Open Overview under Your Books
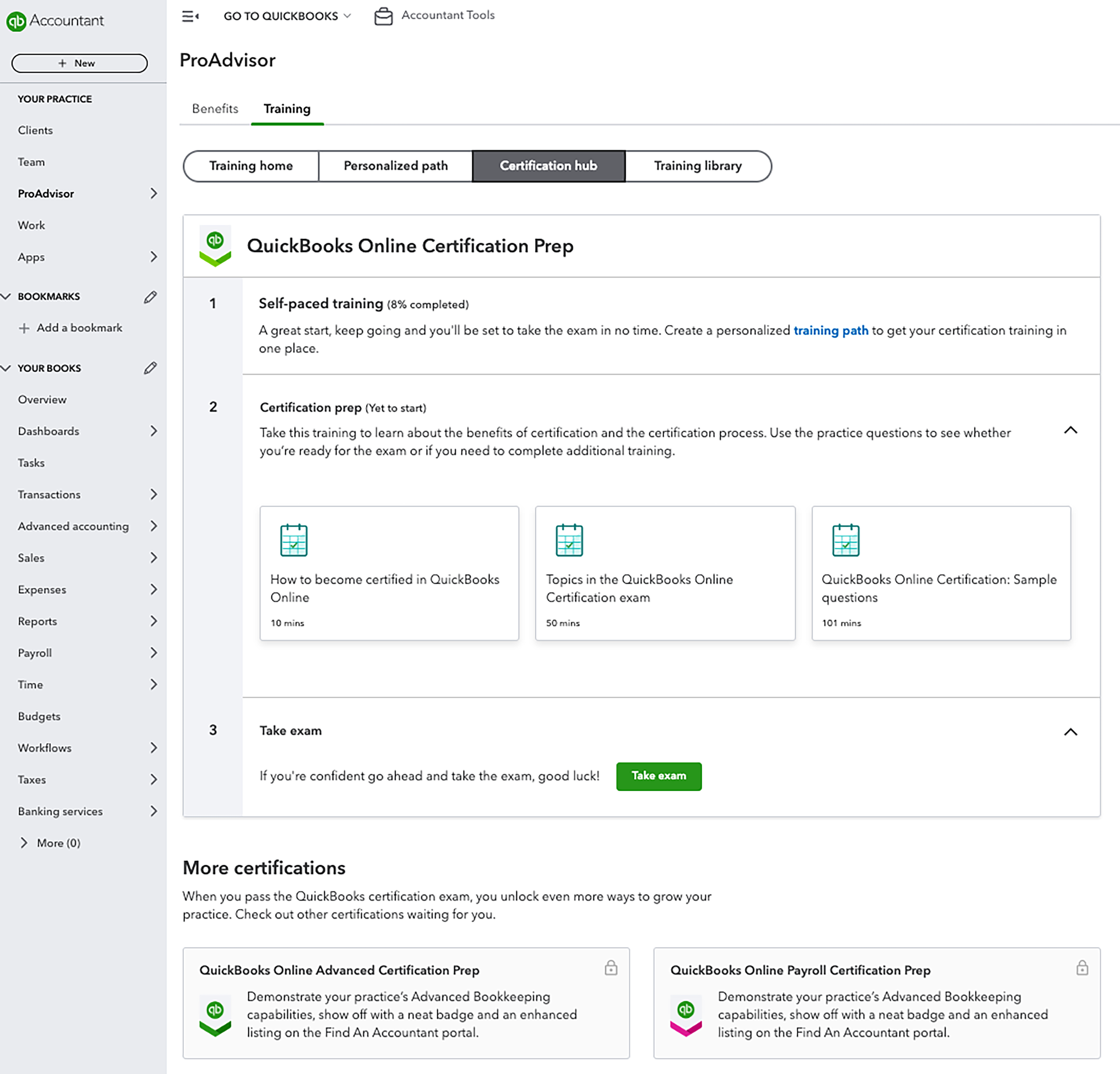 [x=42, y=400]
